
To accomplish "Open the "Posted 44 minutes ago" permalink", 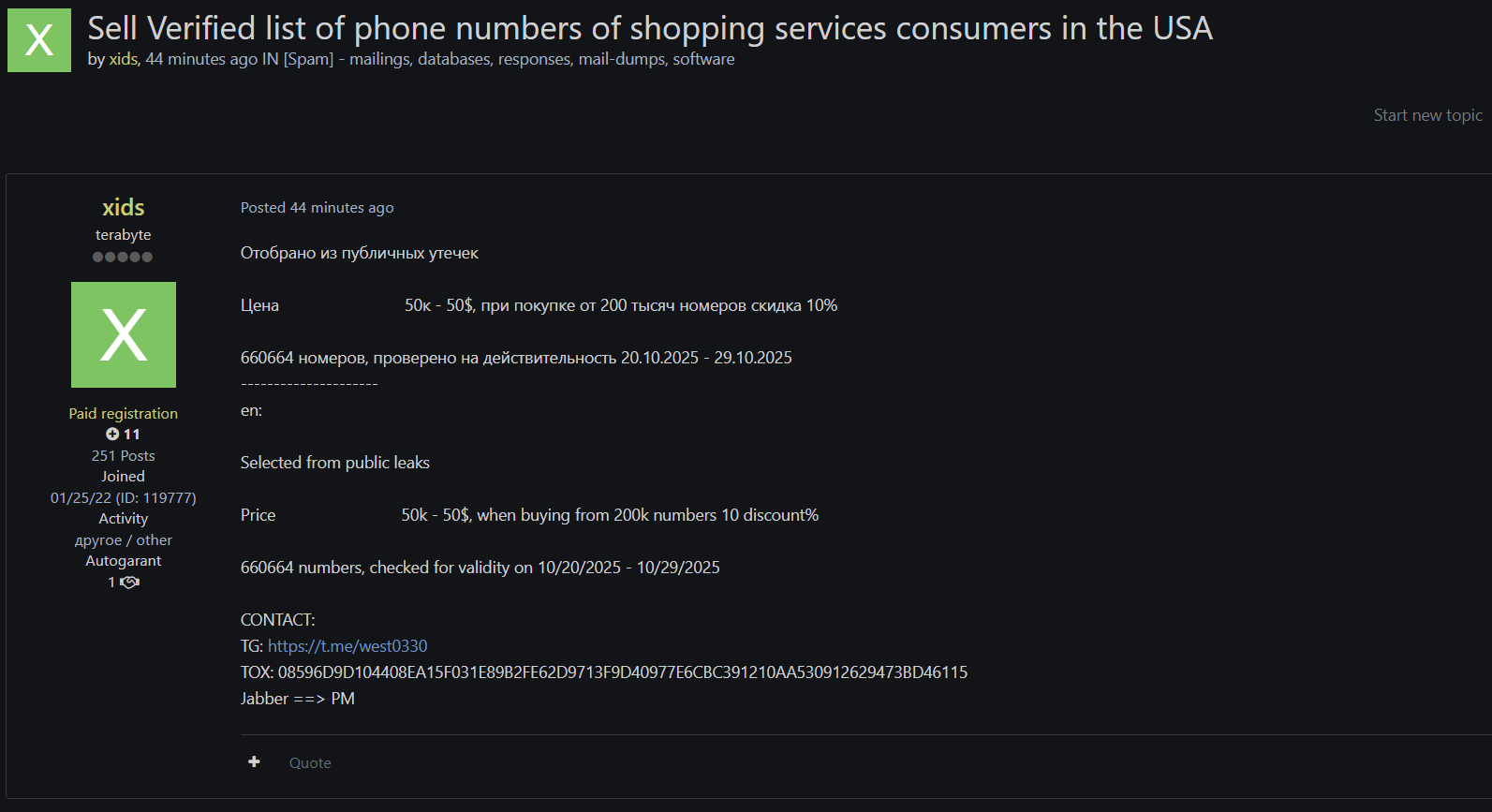I will (x=317, y=208).
